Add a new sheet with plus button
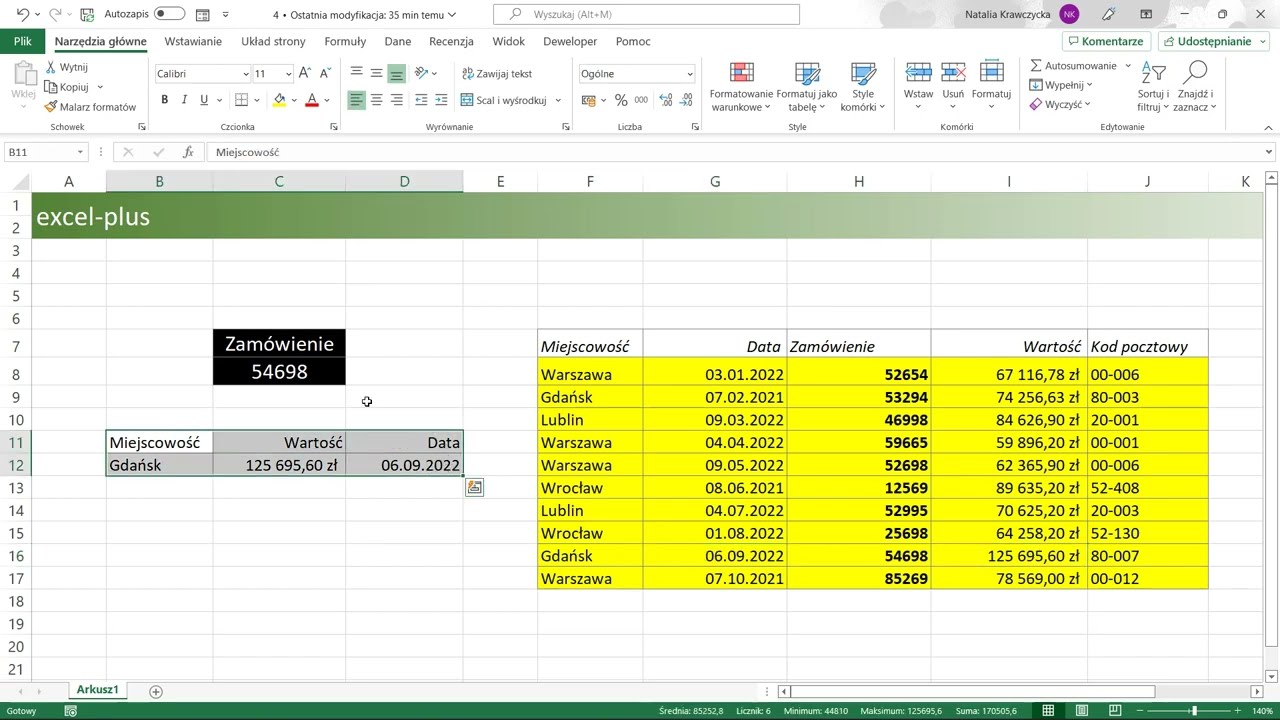 click(x=156, y=691)
